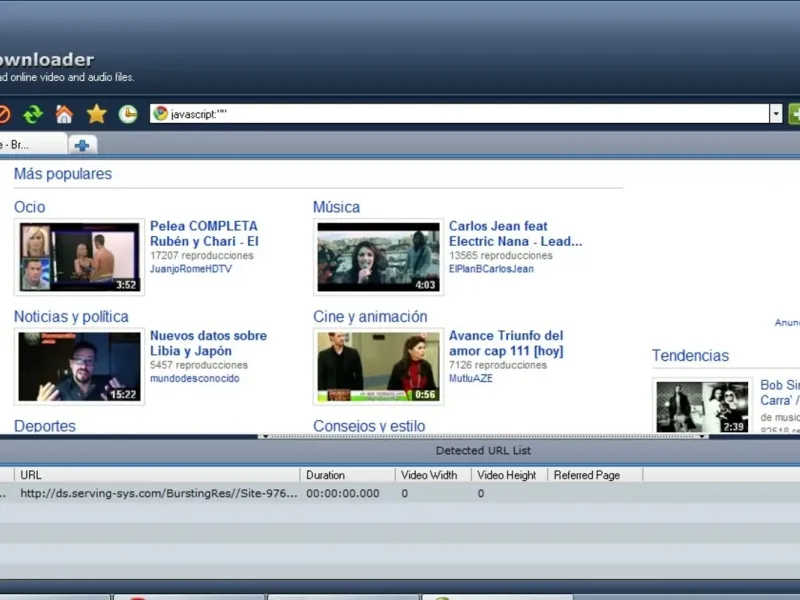Play the Pelea COMPLETA Rubén y Chari thumbnail

tap(80, 257)
